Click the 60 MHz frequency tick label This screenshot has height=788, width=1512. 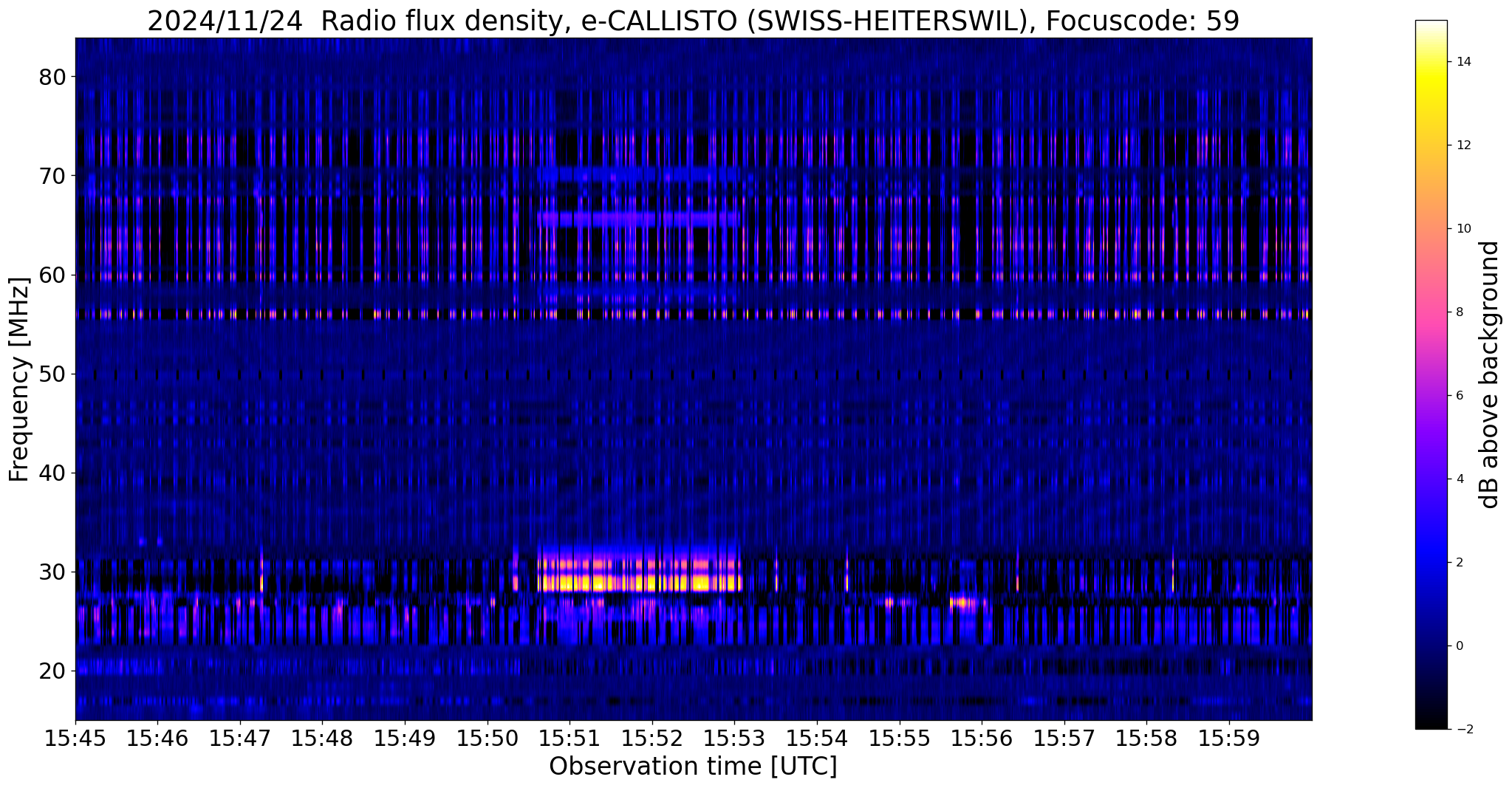[53, 275]
